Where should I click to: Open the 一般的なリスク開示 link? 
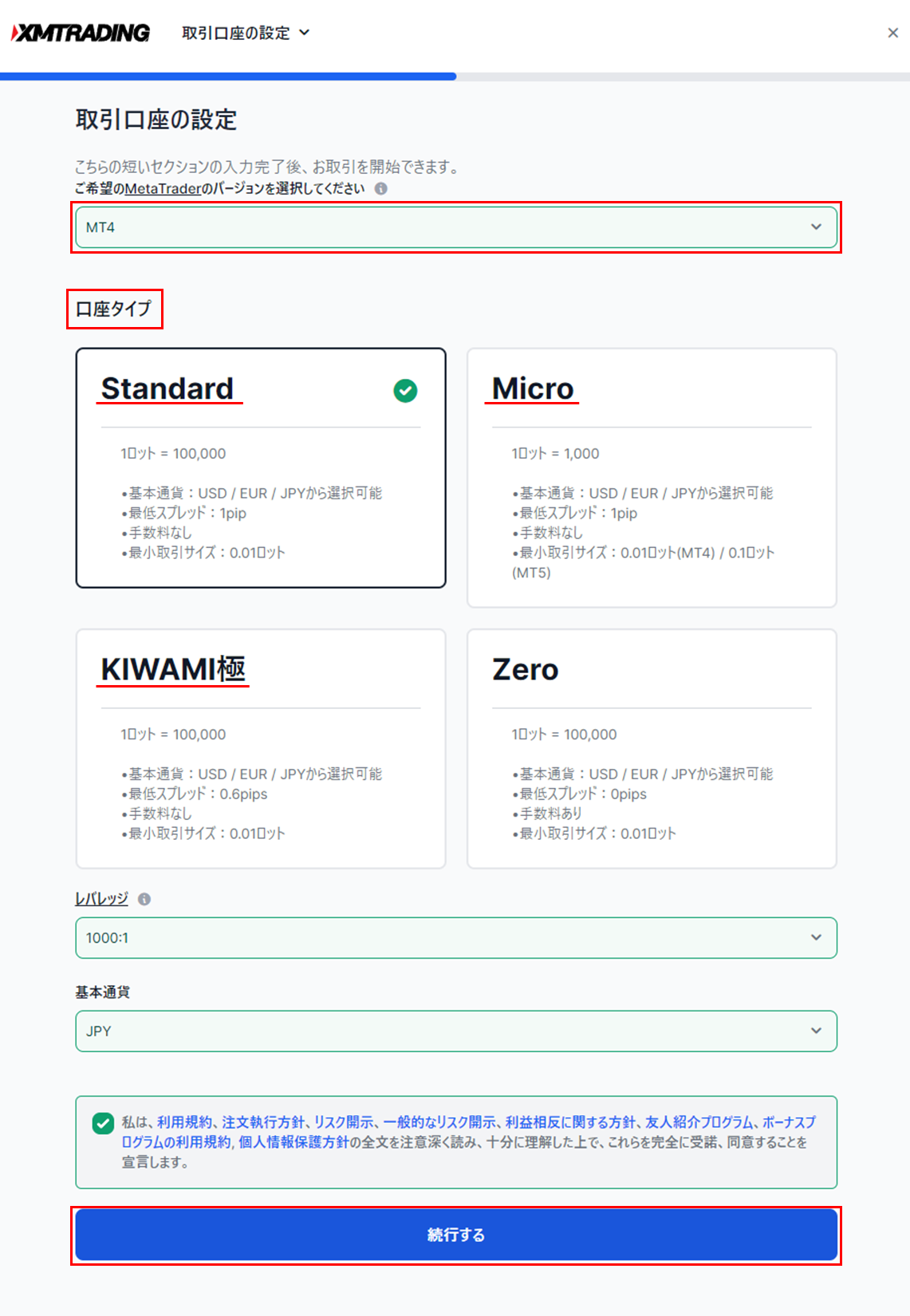point(439,1122)
